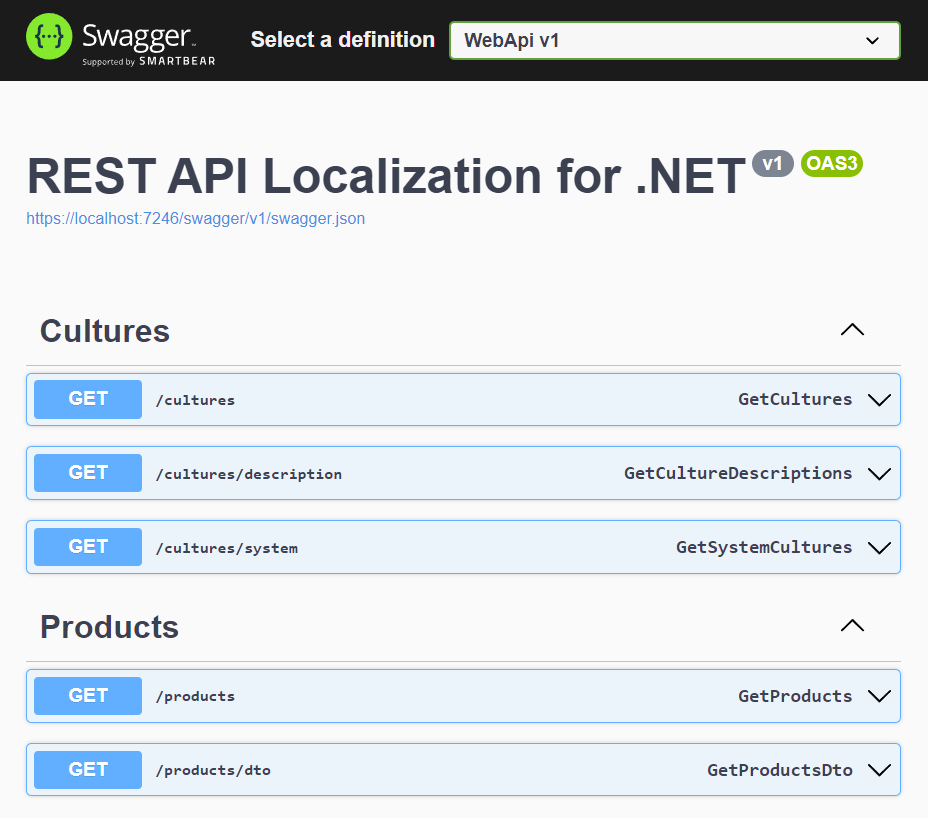Click GET button for /cultures/system
Viewport: 928px width, 818px height.
pyautogui.click(x=88, y=547)
